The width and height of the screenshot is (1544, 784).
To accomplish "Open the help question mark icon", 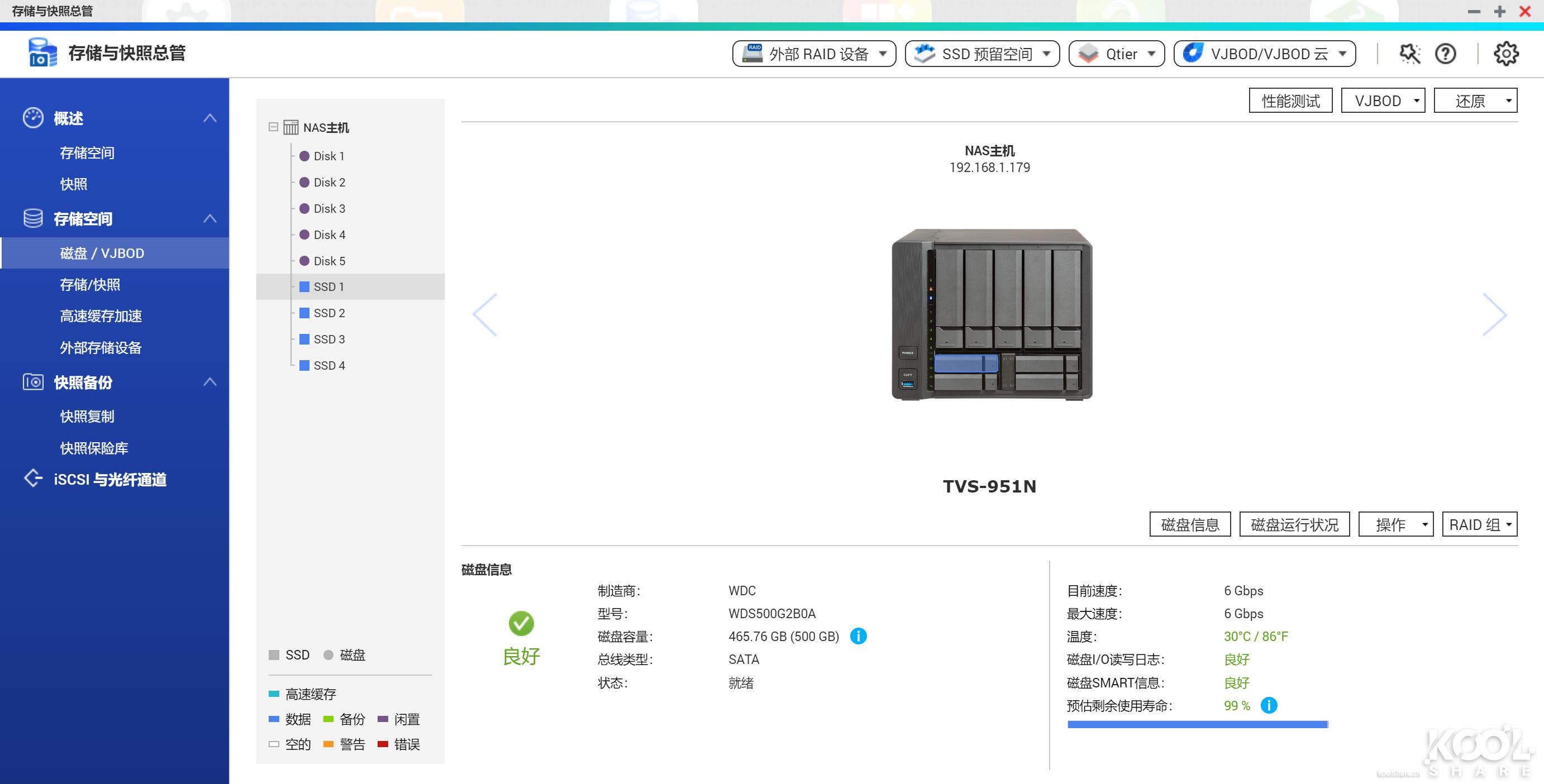I will point(1446,53).
